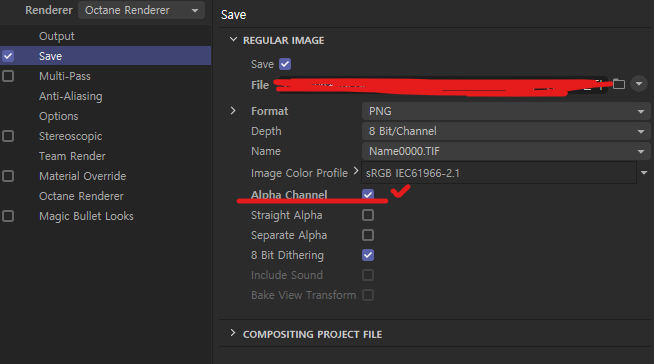654x364 pixels.
Task: Select the Save entry in the sidebar
Action: 50,56
